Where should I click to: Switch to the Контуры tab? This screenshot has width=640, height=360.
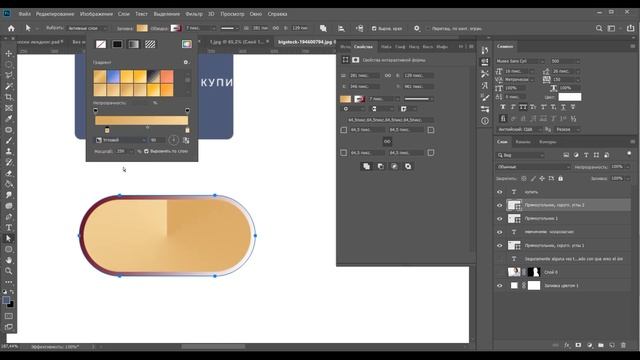pos(547,142)
